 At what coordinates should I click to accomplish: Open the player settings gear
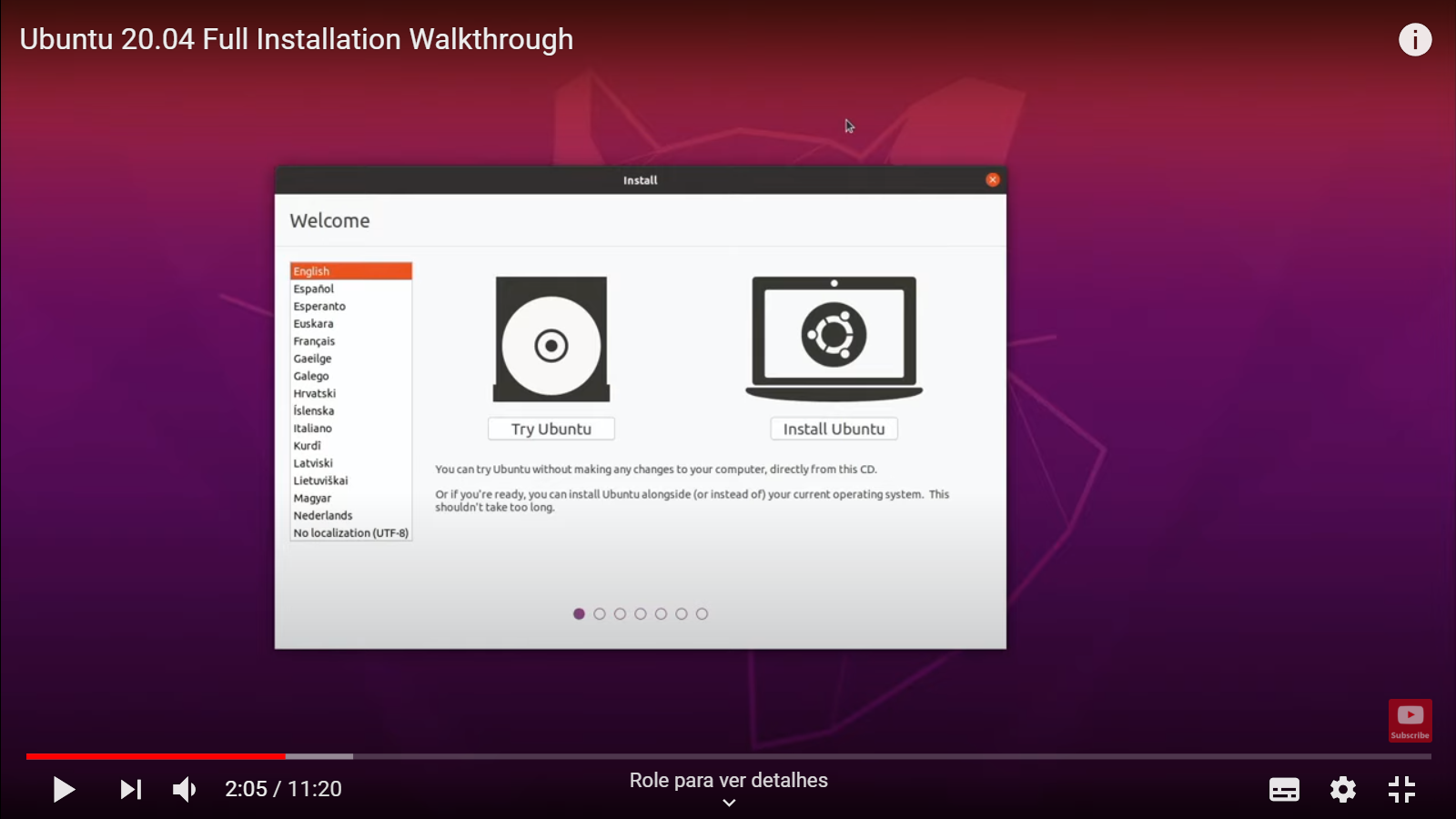tap(1343, 790)
